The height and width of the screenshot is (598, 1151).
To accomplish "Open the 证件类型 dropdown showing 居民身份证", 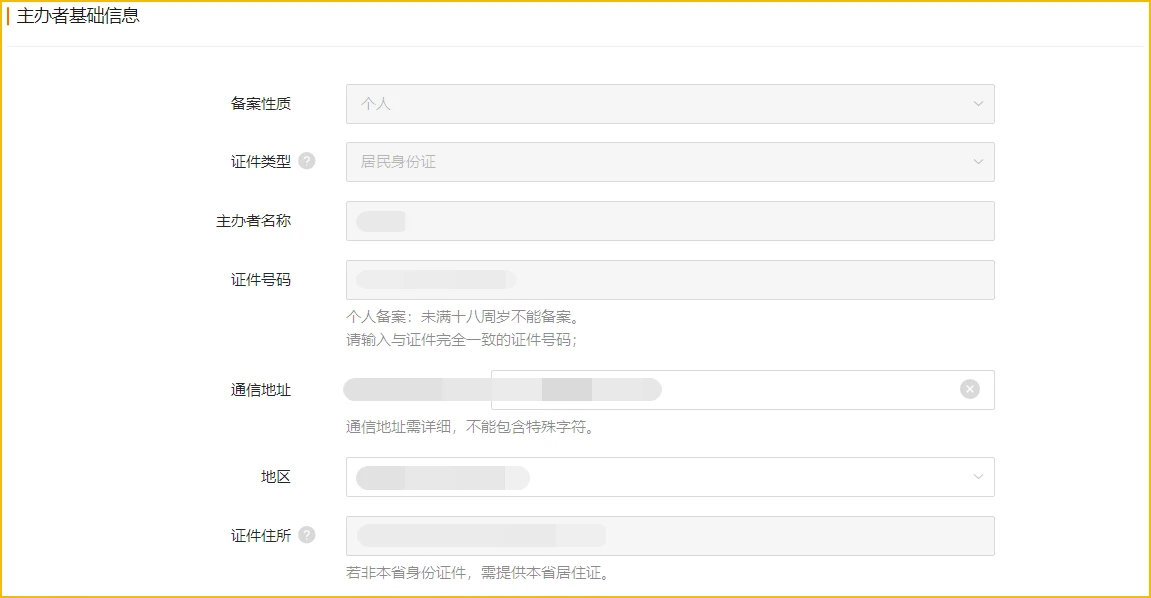I will (x=670, y=162).
